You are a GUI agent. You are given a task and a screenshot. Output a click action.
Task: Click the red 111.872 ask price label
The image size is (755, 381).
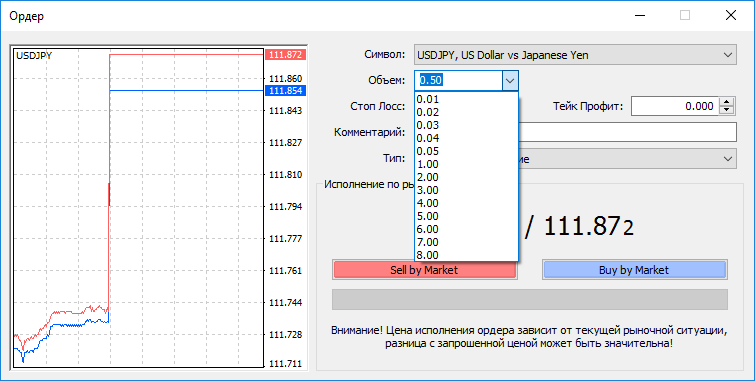pos(286,54)
